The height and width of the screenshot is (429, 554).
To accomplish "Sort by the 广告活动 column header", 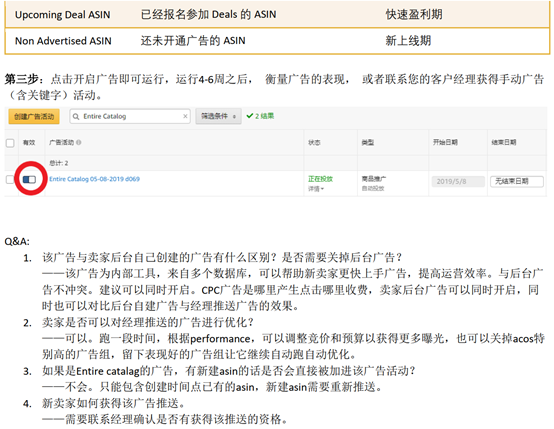I will pyautogui.click(x=61, y=142).
